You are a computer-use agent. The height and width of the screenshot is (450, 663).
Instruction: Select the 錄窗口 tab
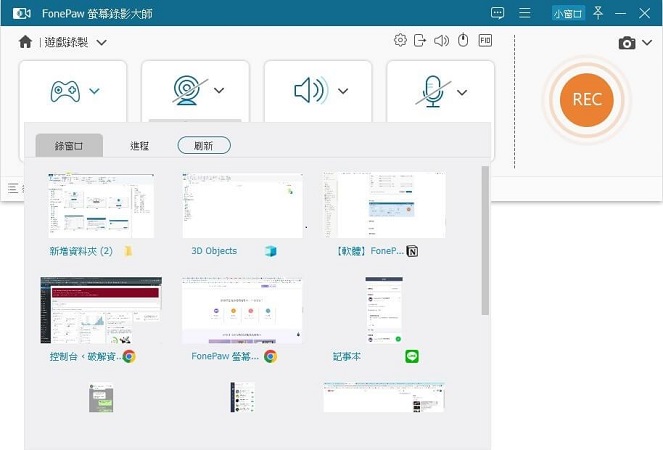(x=68, y=146)
